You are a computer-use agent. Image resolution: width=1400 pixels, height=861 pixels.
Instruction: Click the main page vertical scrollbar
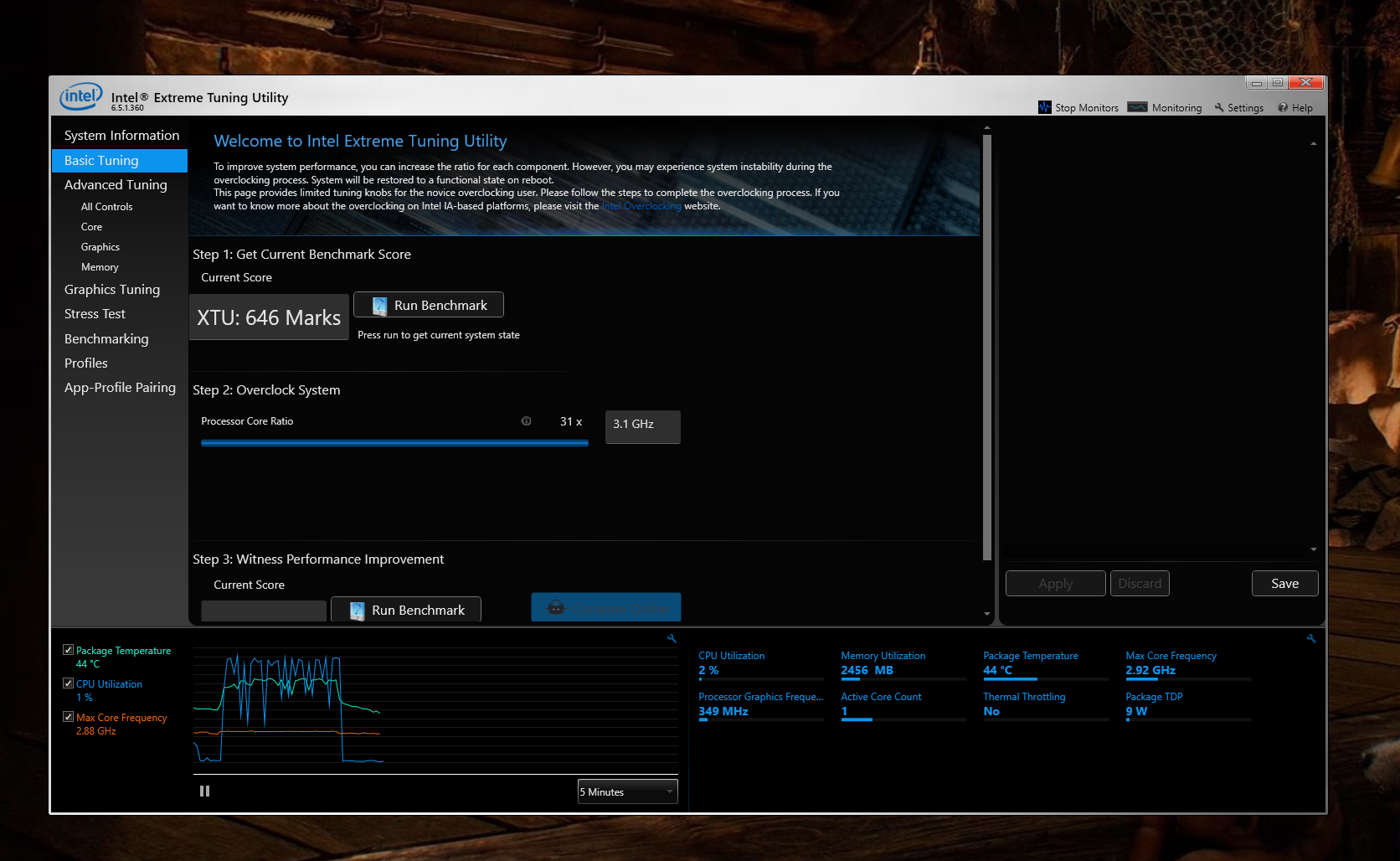987,347
